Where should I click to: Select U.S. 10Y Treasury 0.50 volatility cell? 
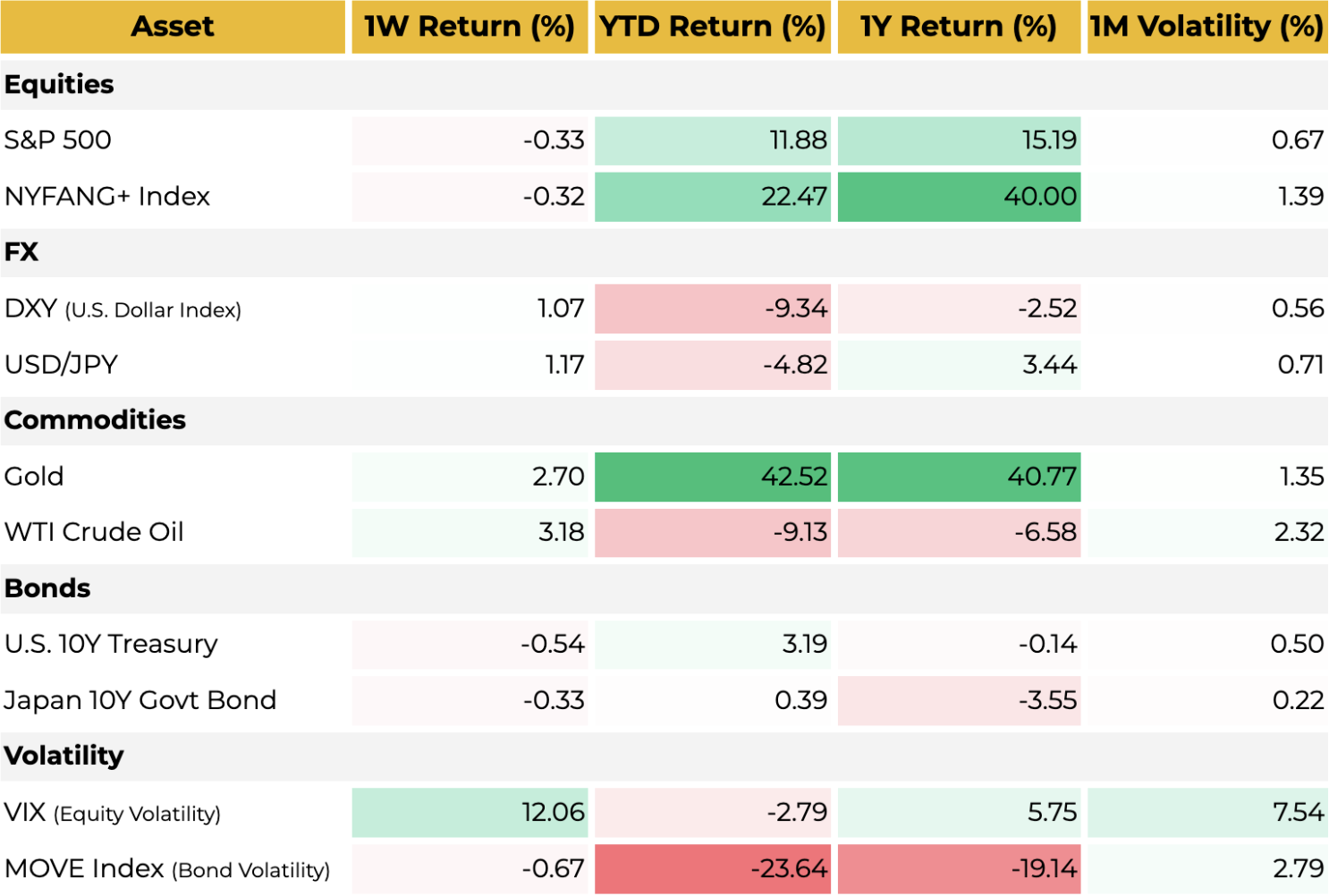(1206, 644)
